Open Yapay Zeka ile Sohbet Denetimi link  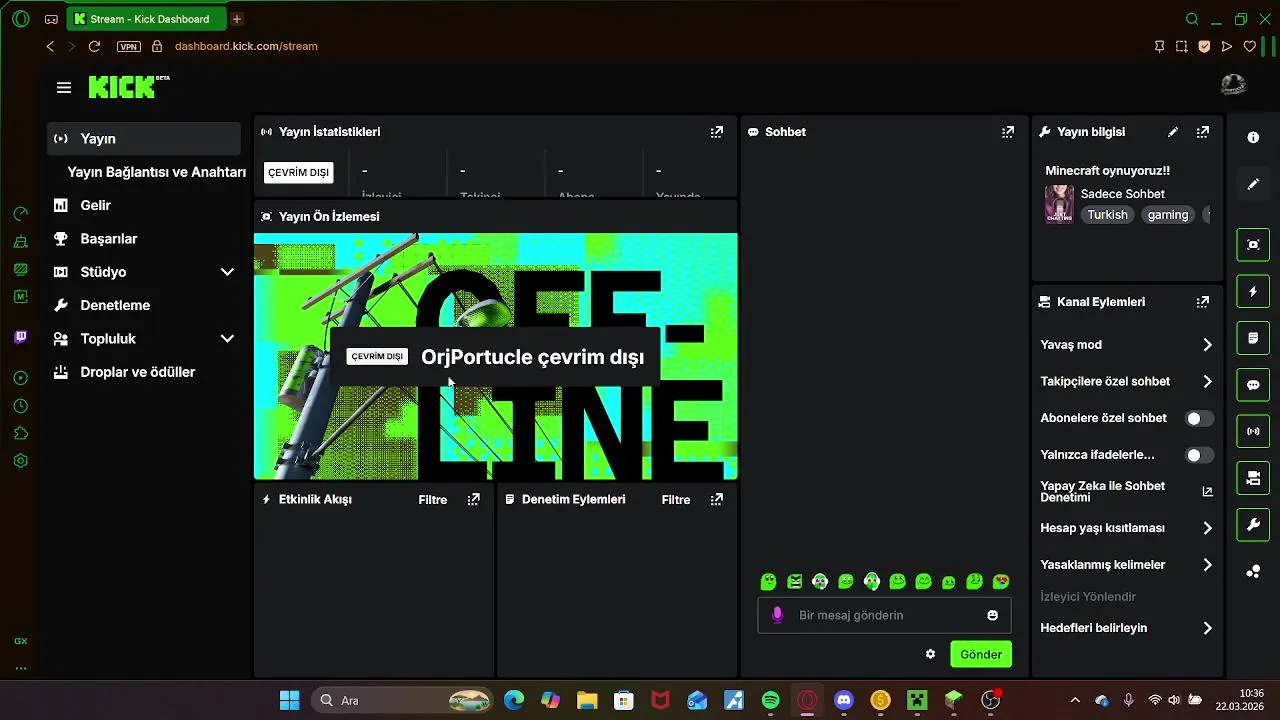1126,491
